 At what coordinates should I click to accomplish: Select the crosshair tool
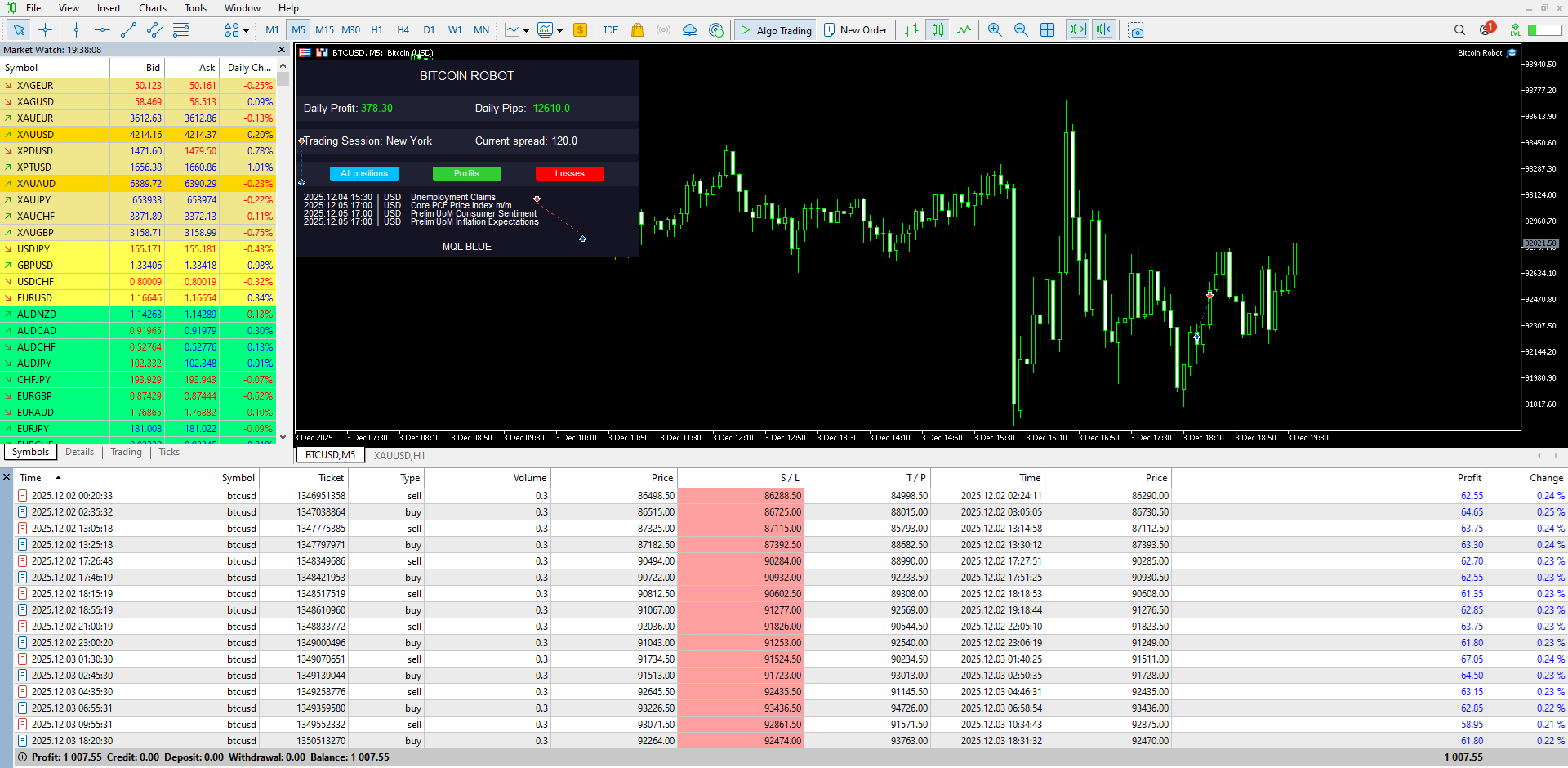coord(46,30)
